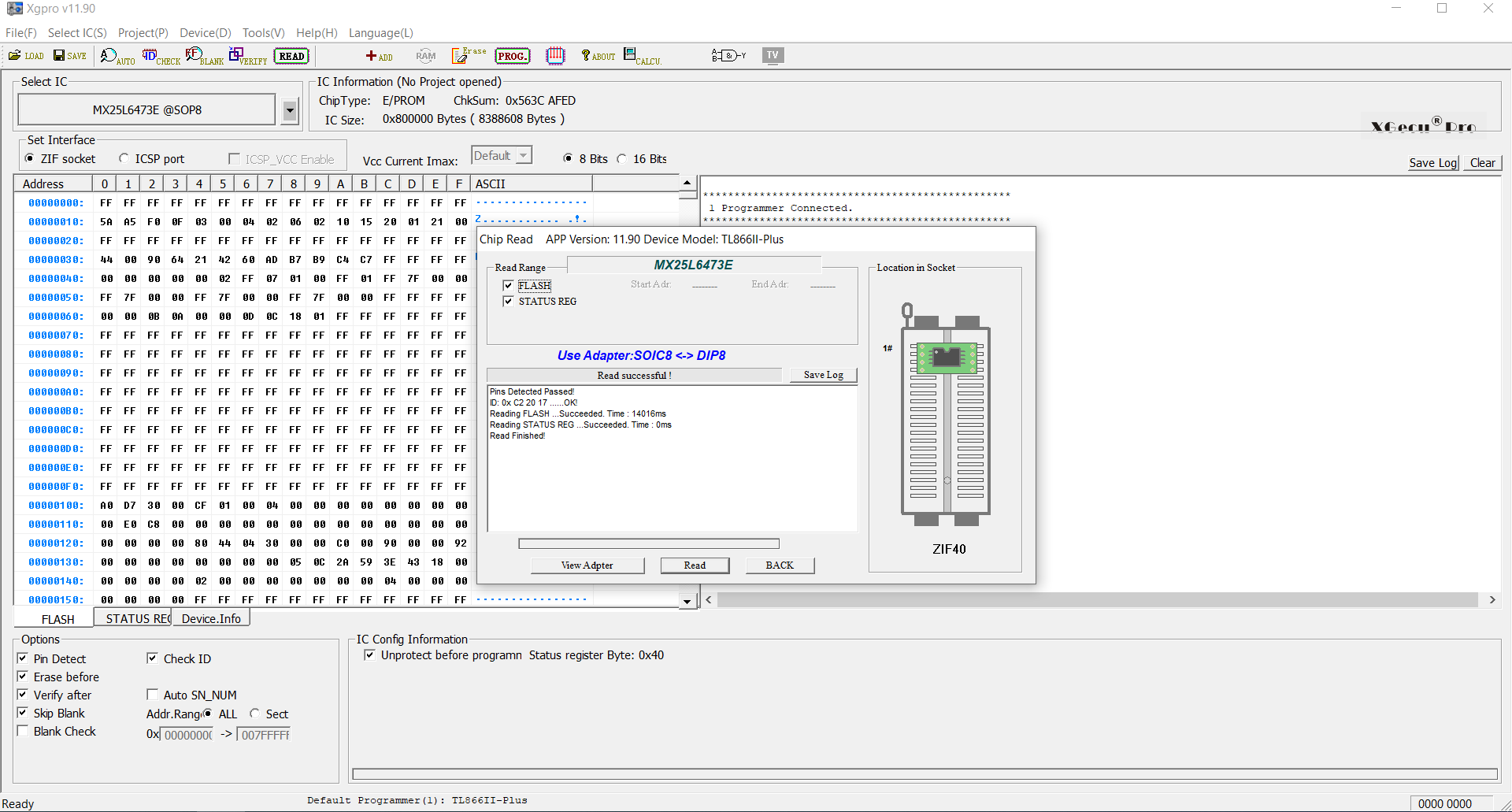Click the ADD toolbar icon
1512x812 pixels.
(379, 56)
